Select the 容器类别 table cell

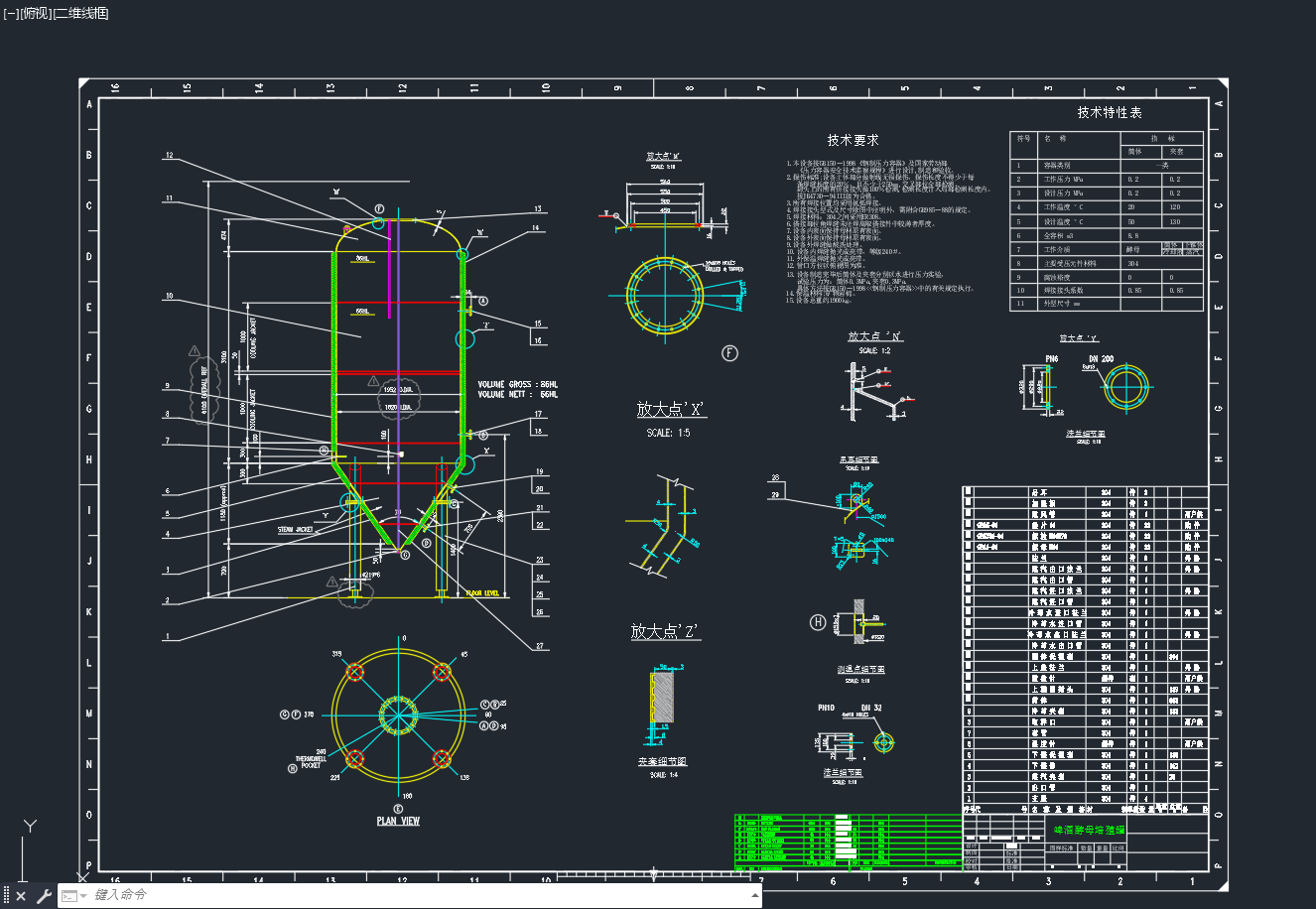click(x=1057, y=165)
